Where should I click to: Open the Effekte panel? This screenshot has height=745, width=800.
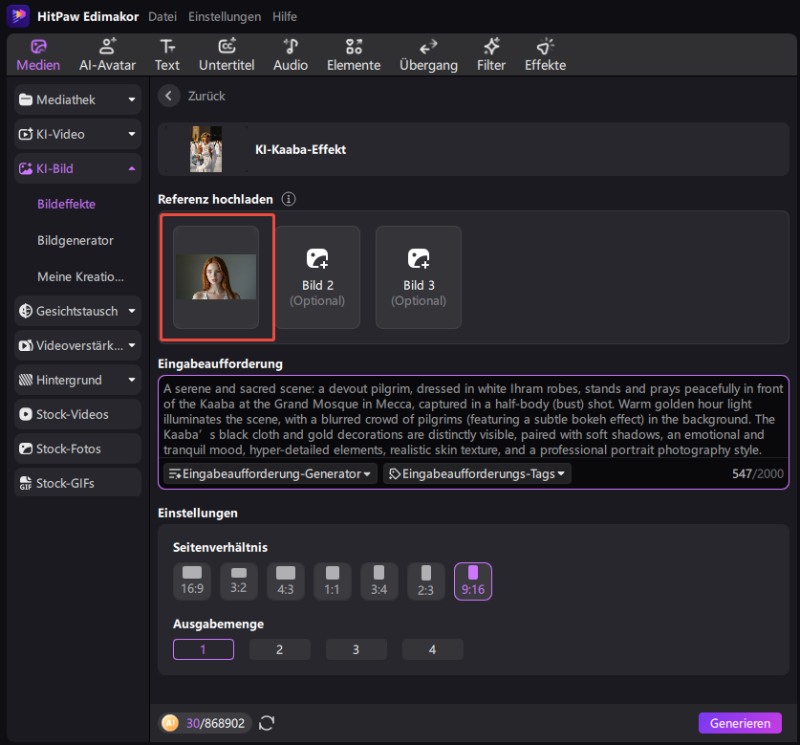[x=544, y=54]
